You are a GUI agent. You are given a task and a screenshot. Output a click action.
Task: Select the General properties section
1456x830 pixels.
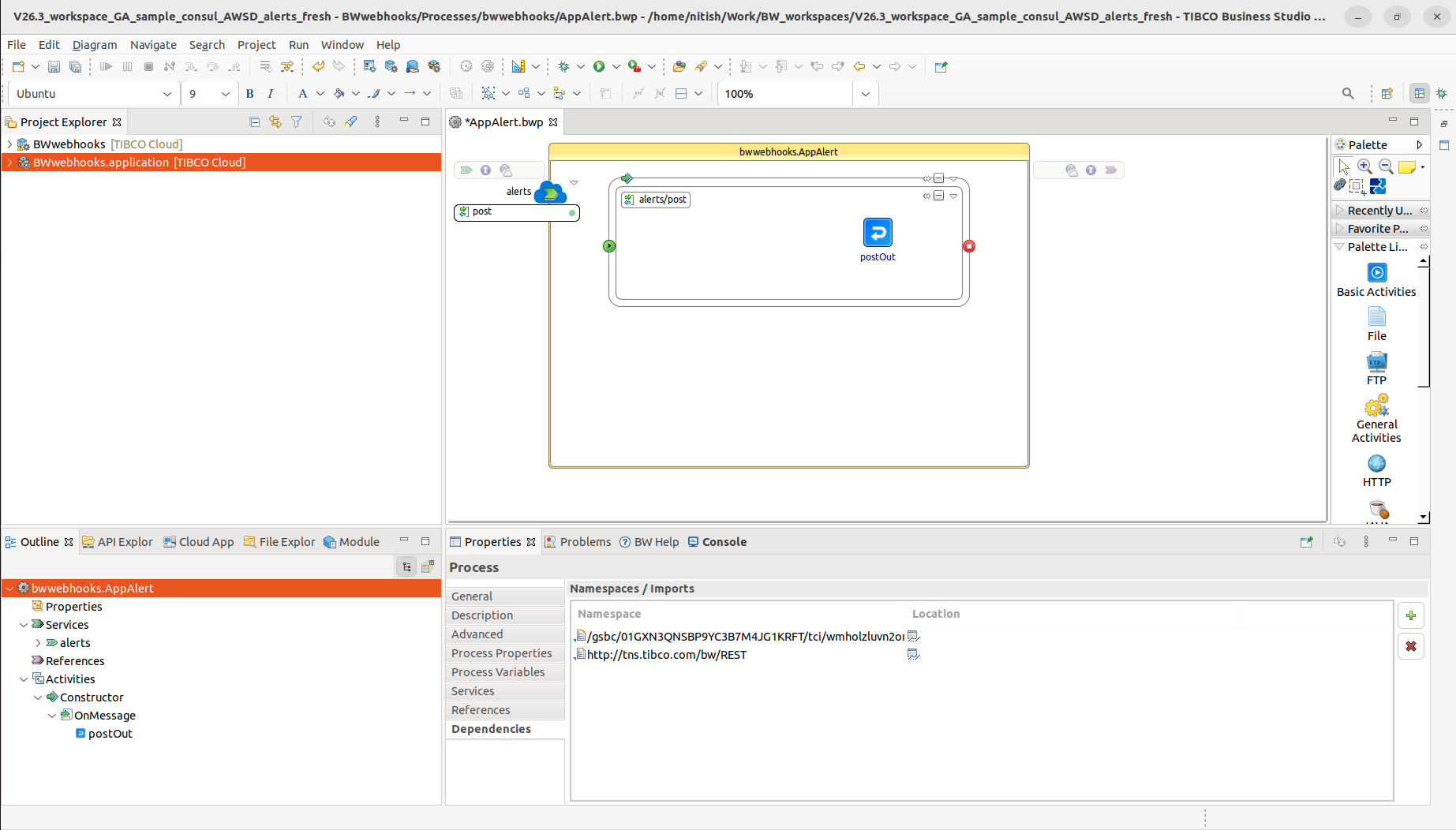point(505,596)
